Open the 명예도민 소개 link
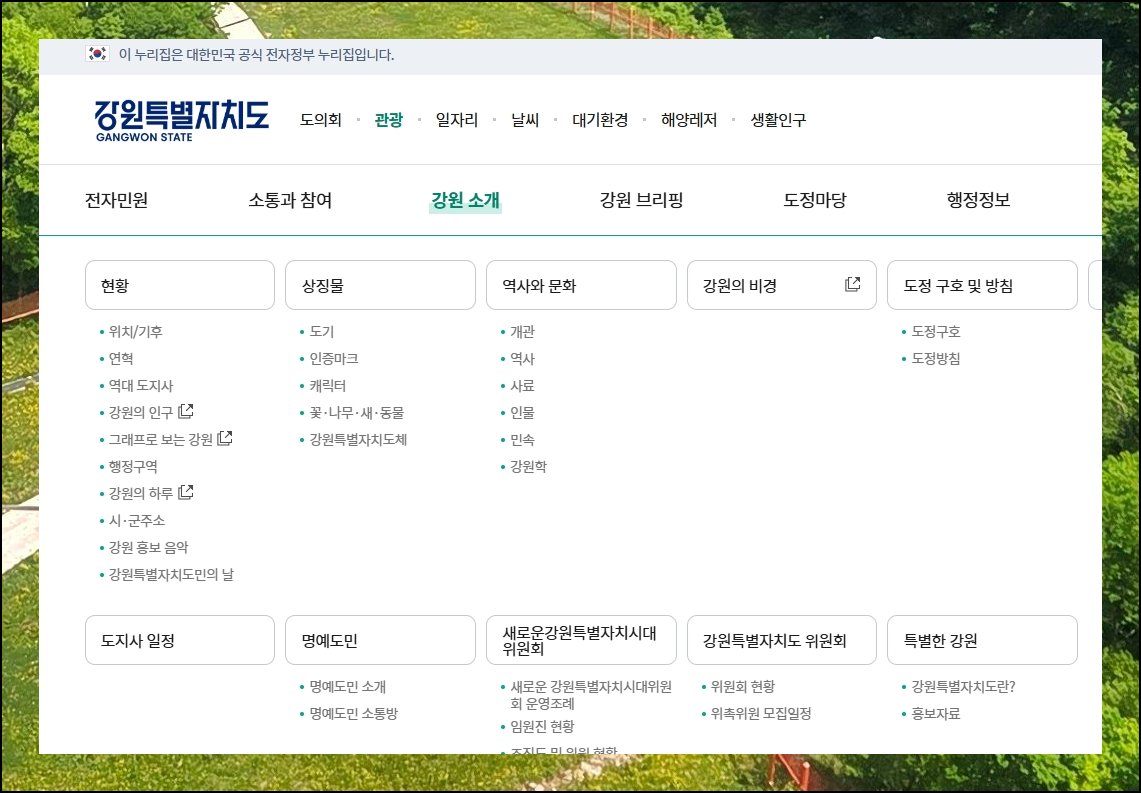 point(349,687)
